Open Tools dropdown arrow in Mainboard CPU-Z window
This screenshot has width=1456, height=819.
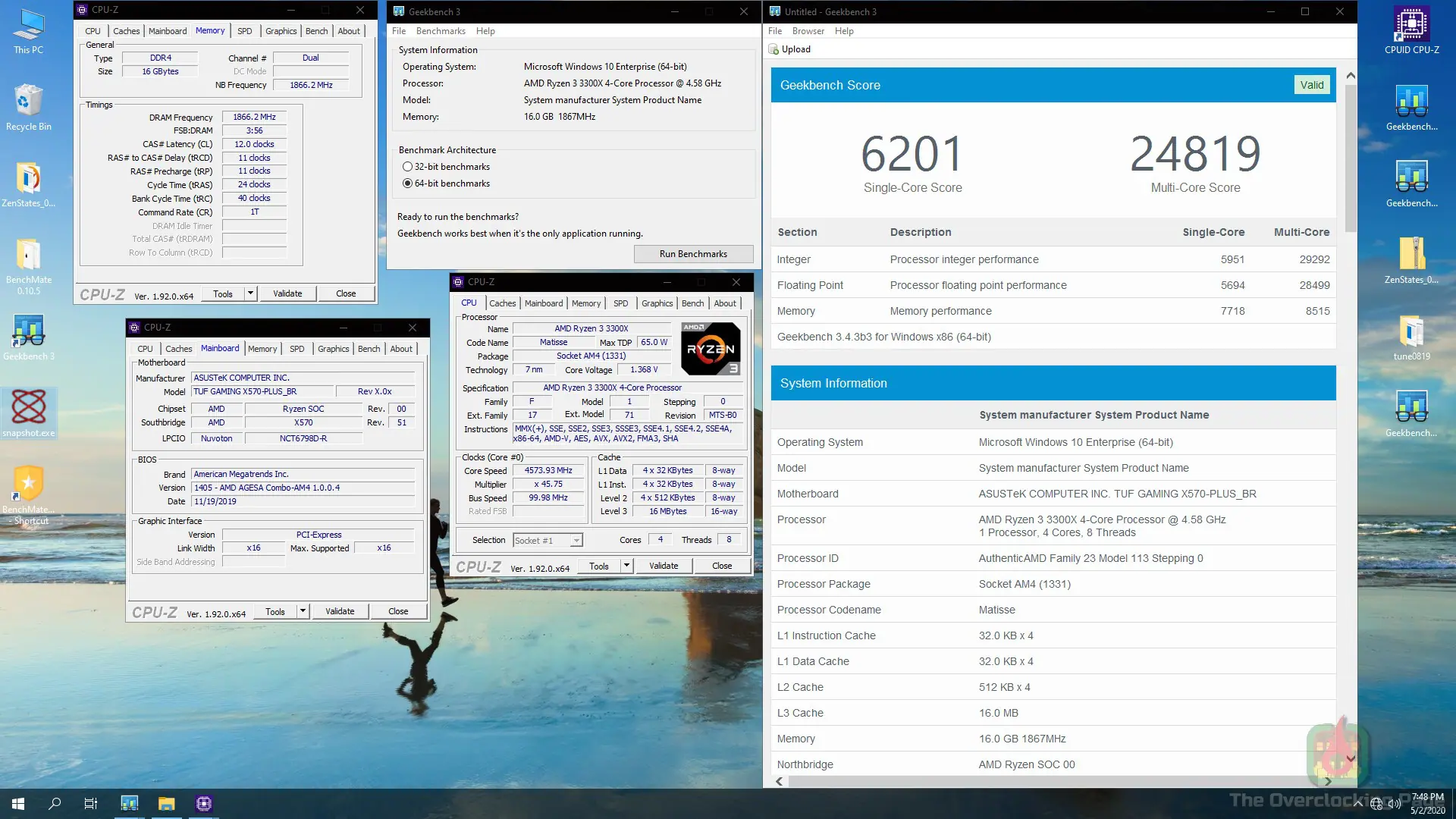pos(303,610)
